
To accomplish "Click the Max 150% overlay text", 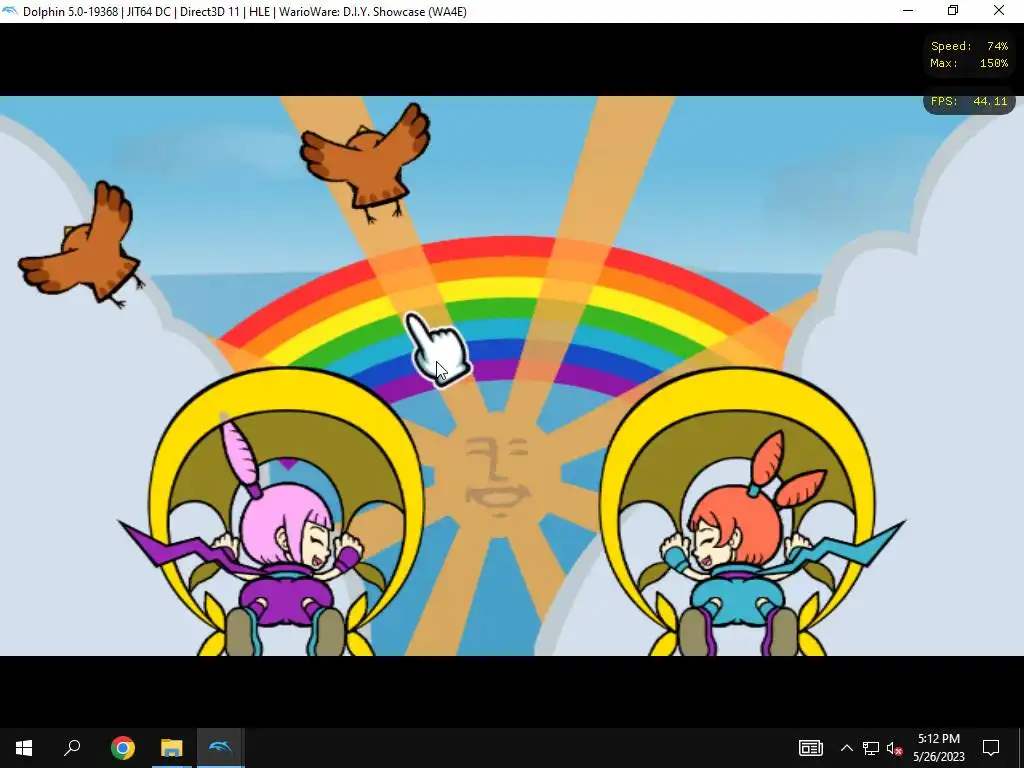I will click(x=969, y=63).
